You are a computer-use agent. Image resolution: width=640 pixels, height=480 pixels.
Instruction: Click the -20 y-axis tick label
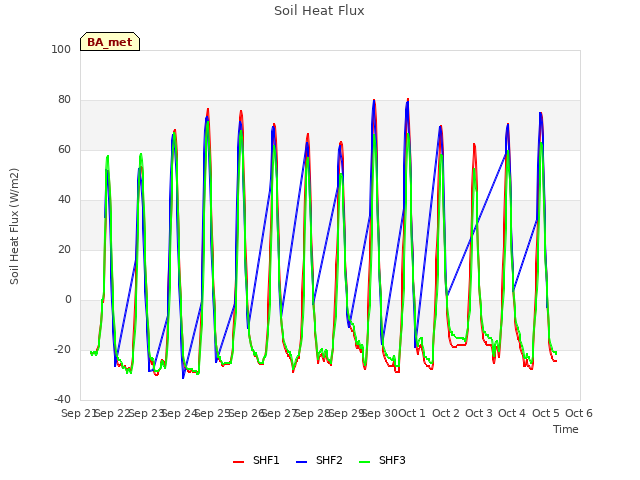62,349
